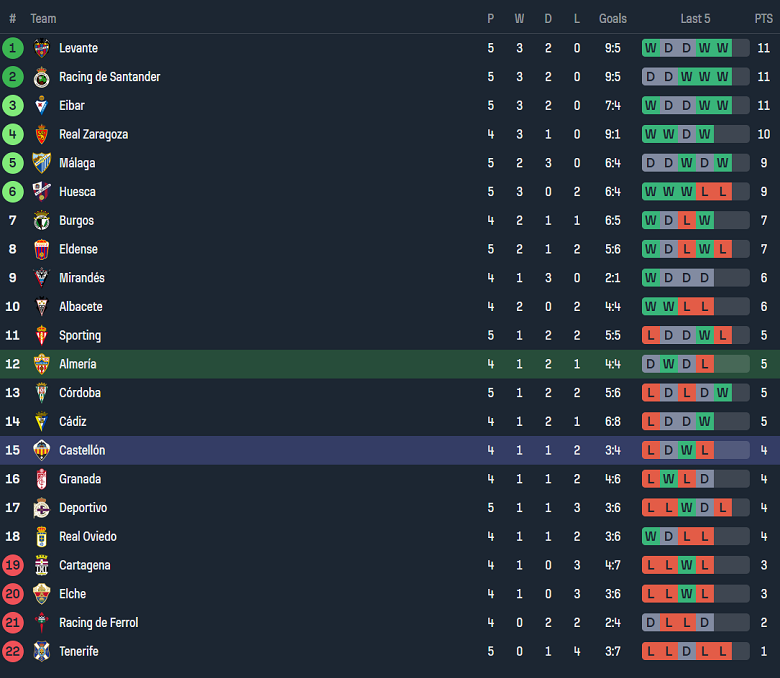The height and width of the screenshot is (678, 780).
Task: Click the Levante club crest icon
Action: pos(41,48)
